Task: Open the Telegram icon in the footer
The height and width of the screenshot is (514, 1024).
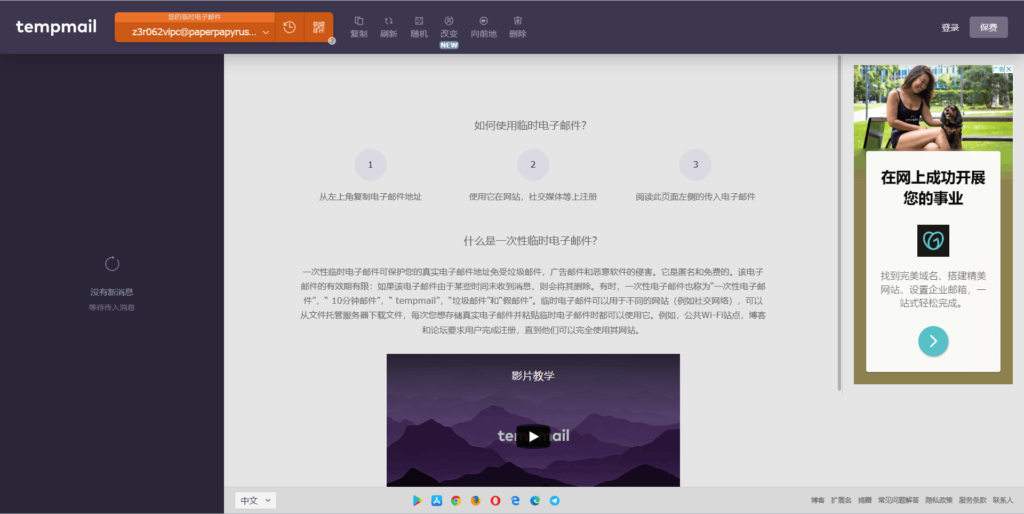Action: point(554,500)
